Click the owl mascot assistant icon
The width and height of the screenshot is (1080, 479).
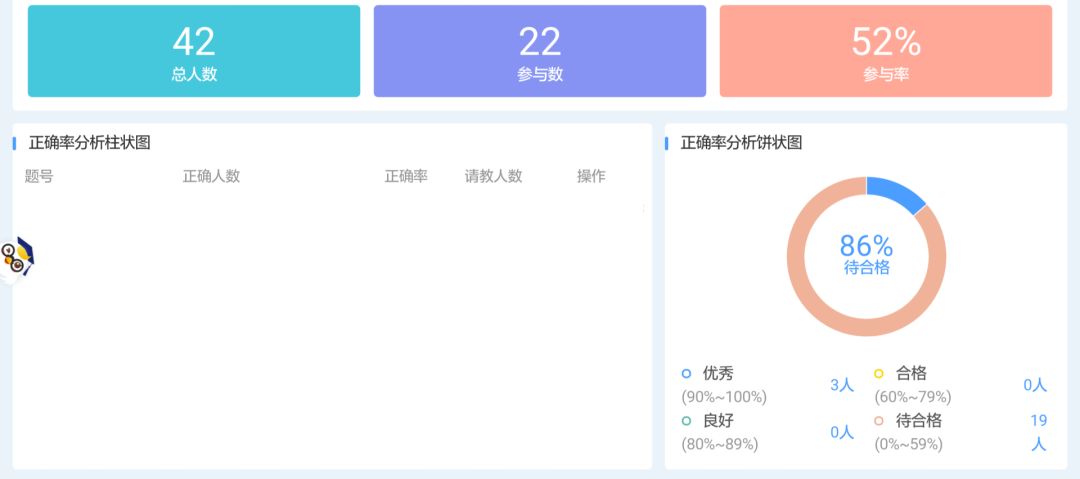point(15,261)
